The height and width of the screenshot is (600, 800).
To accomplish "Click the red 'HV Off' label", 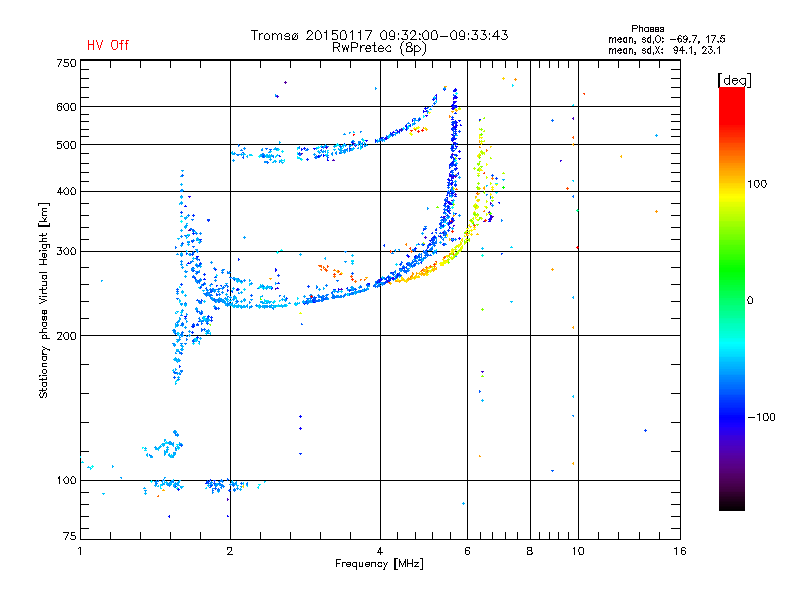I will [108, 45].
